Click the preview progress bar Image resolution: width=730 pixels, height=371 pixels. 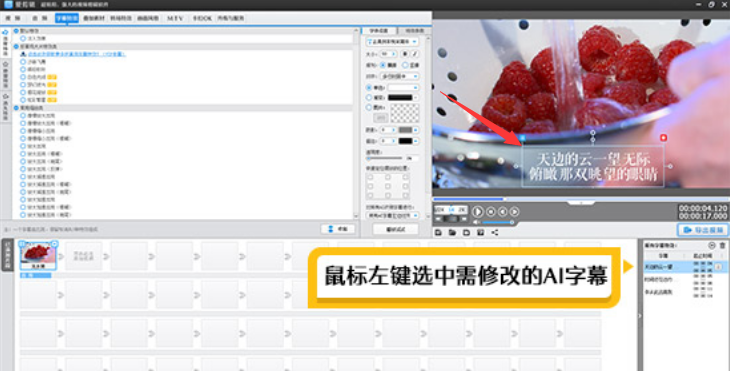coord(581,199)
